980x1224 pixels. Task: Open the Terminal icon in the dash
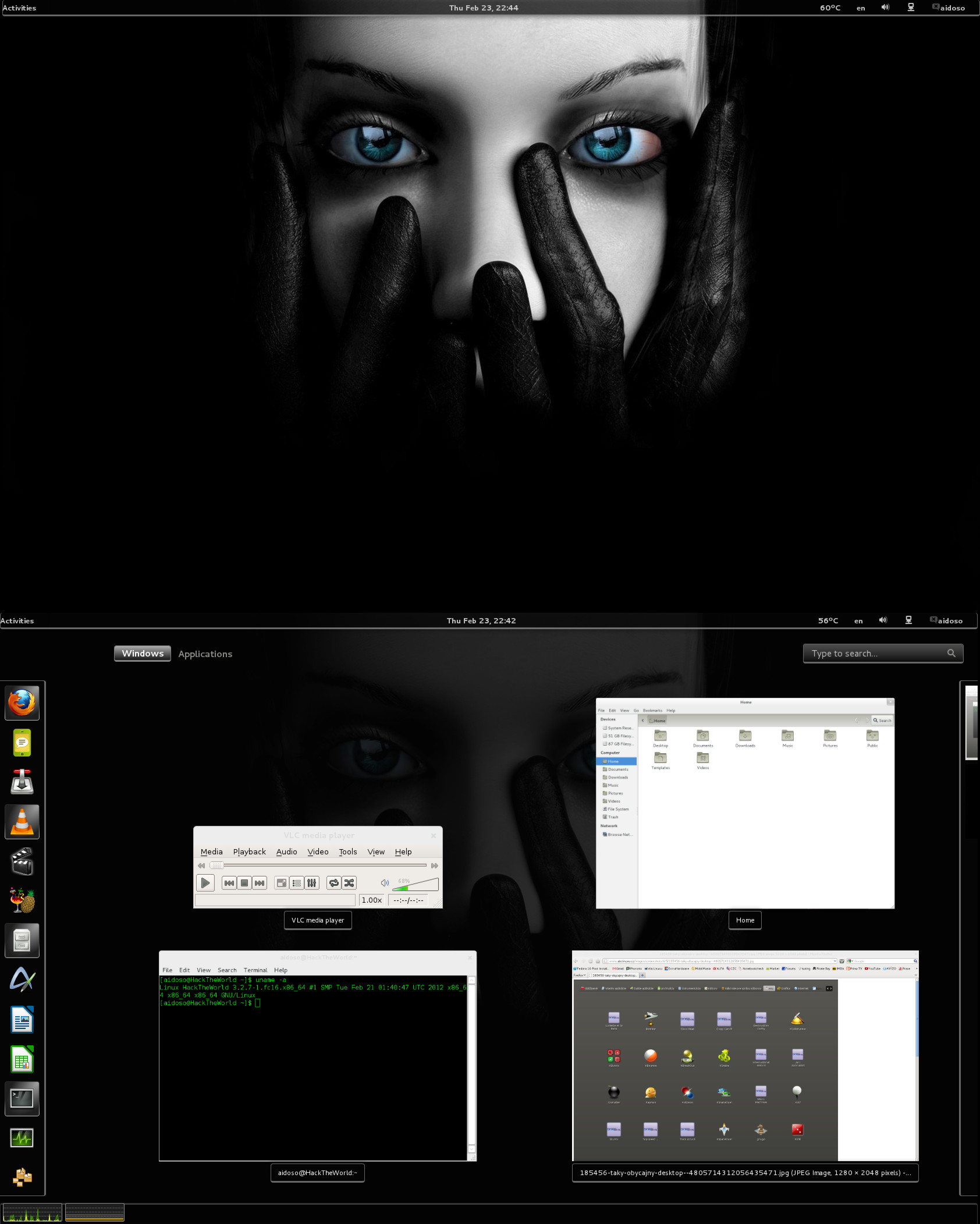click(22, 1098)
